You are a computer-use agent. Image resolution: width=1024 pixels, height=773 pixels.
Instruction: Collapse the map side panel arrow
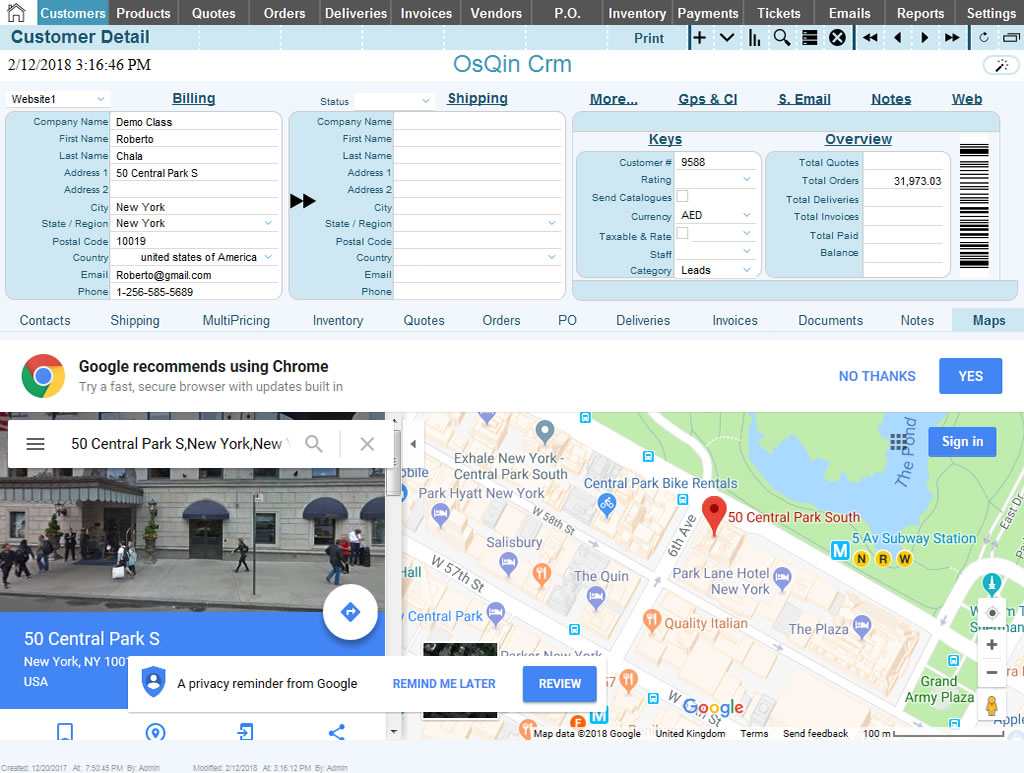(413, 444)
